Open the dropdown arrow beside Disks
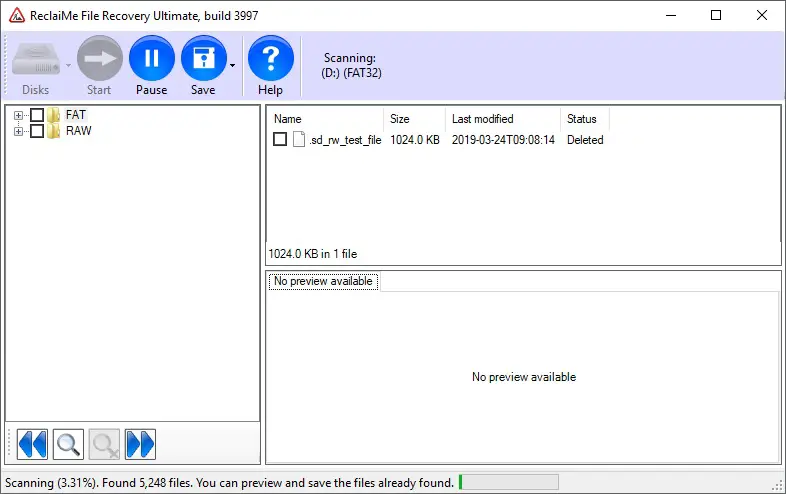This screenshot has height=494, width=786. point(68,65)
